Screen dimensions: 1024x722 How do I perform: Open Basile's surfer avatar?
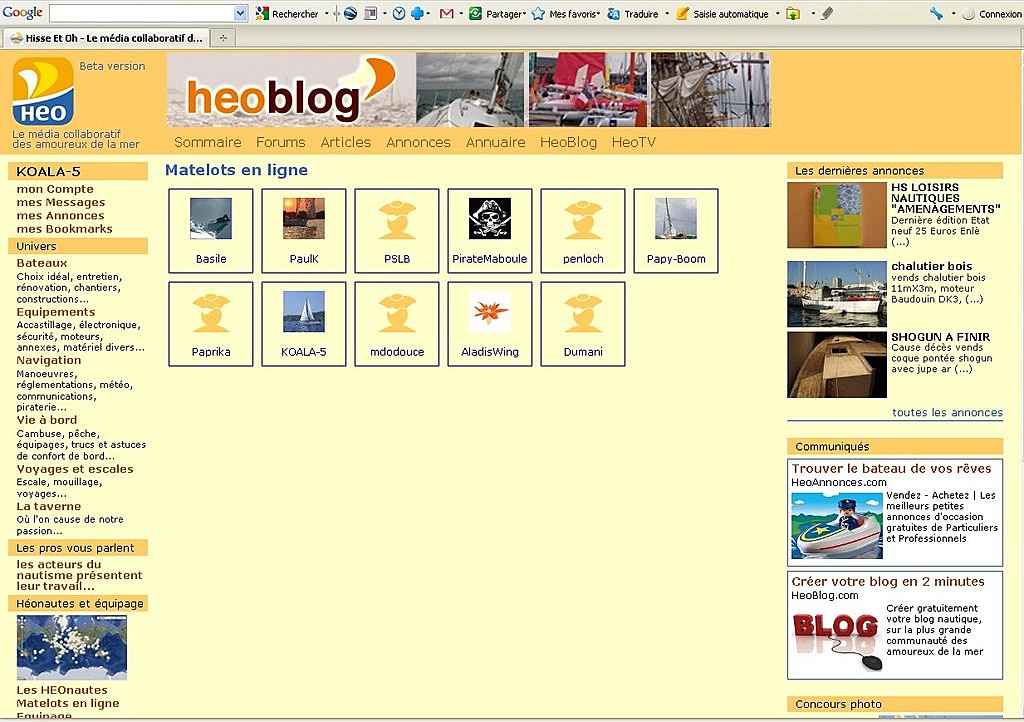211,219
